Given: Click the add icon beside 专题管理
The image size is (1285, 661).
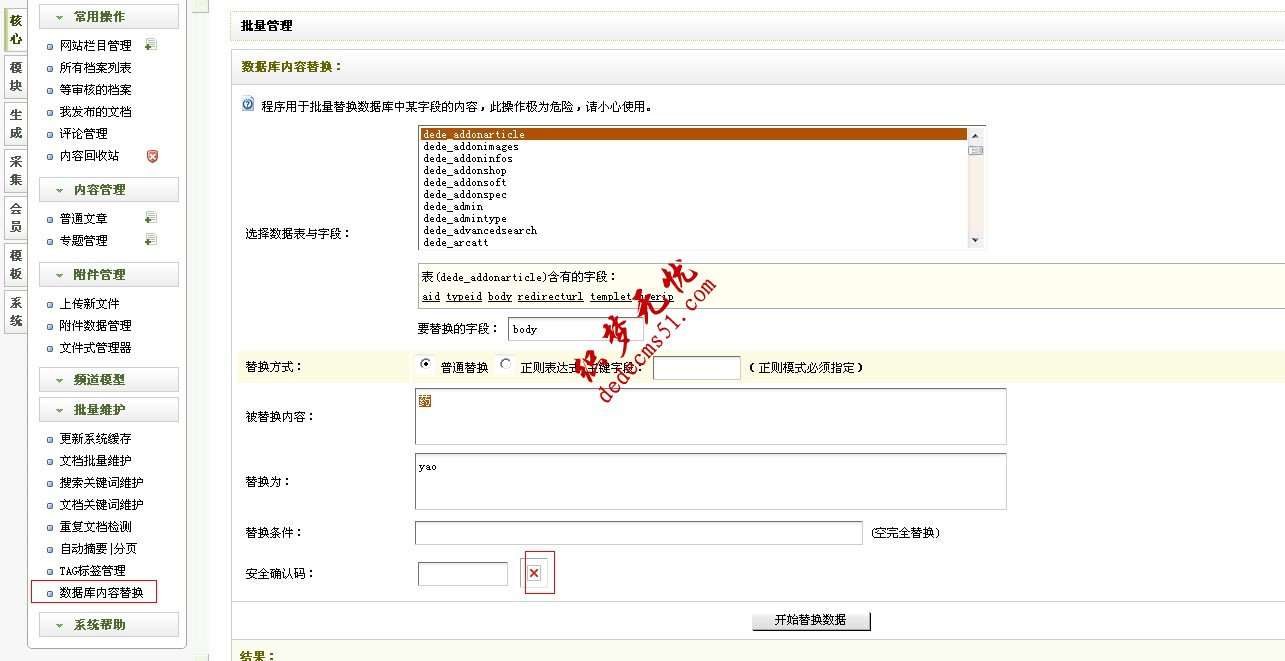Looking at the screenshot, I should tap(149, 239).
